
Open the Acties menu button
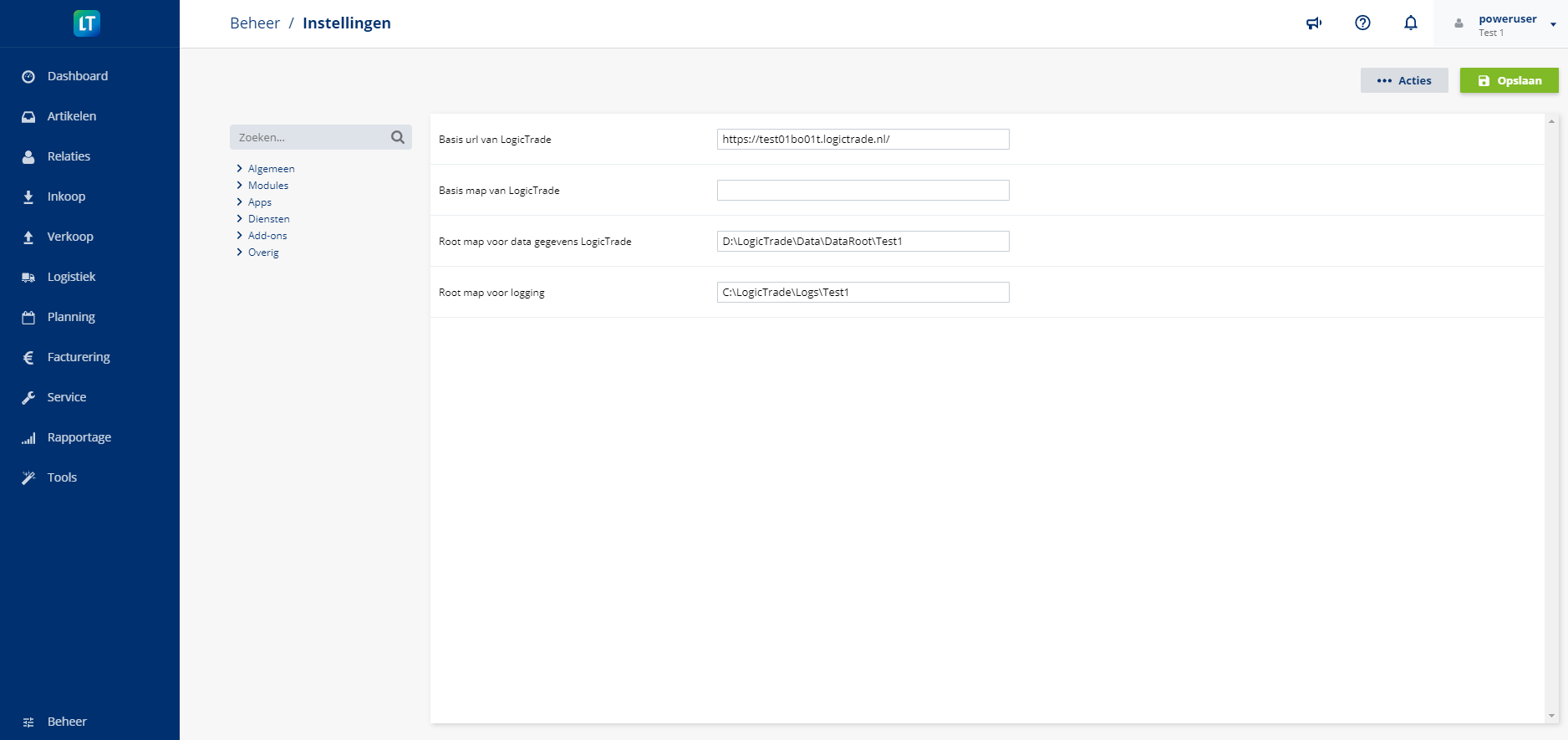[x=1404, y=80]
